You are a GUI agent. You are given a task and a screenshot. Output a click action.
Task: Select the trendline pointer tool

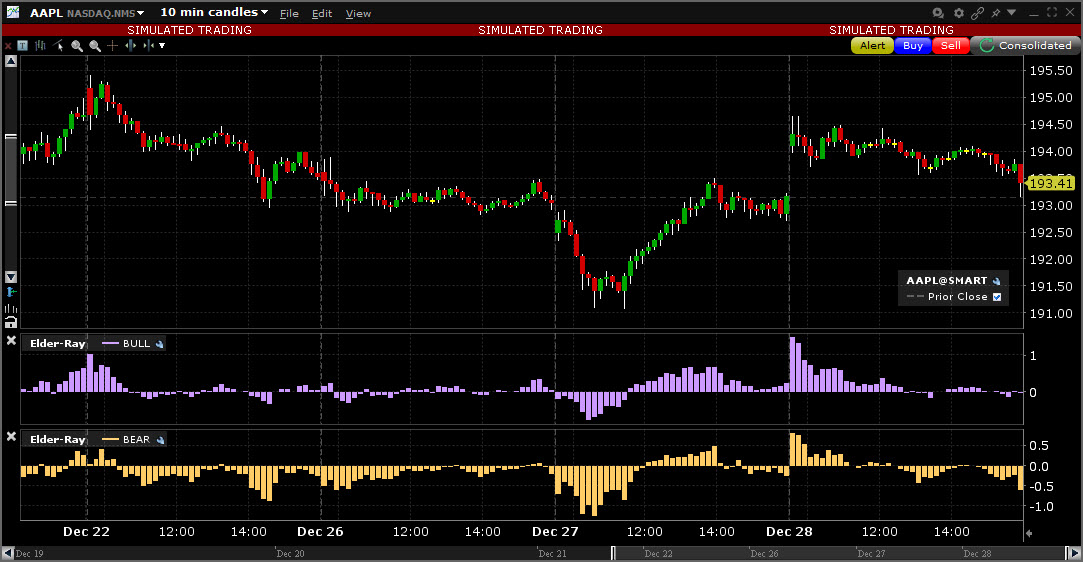(59, 46)
